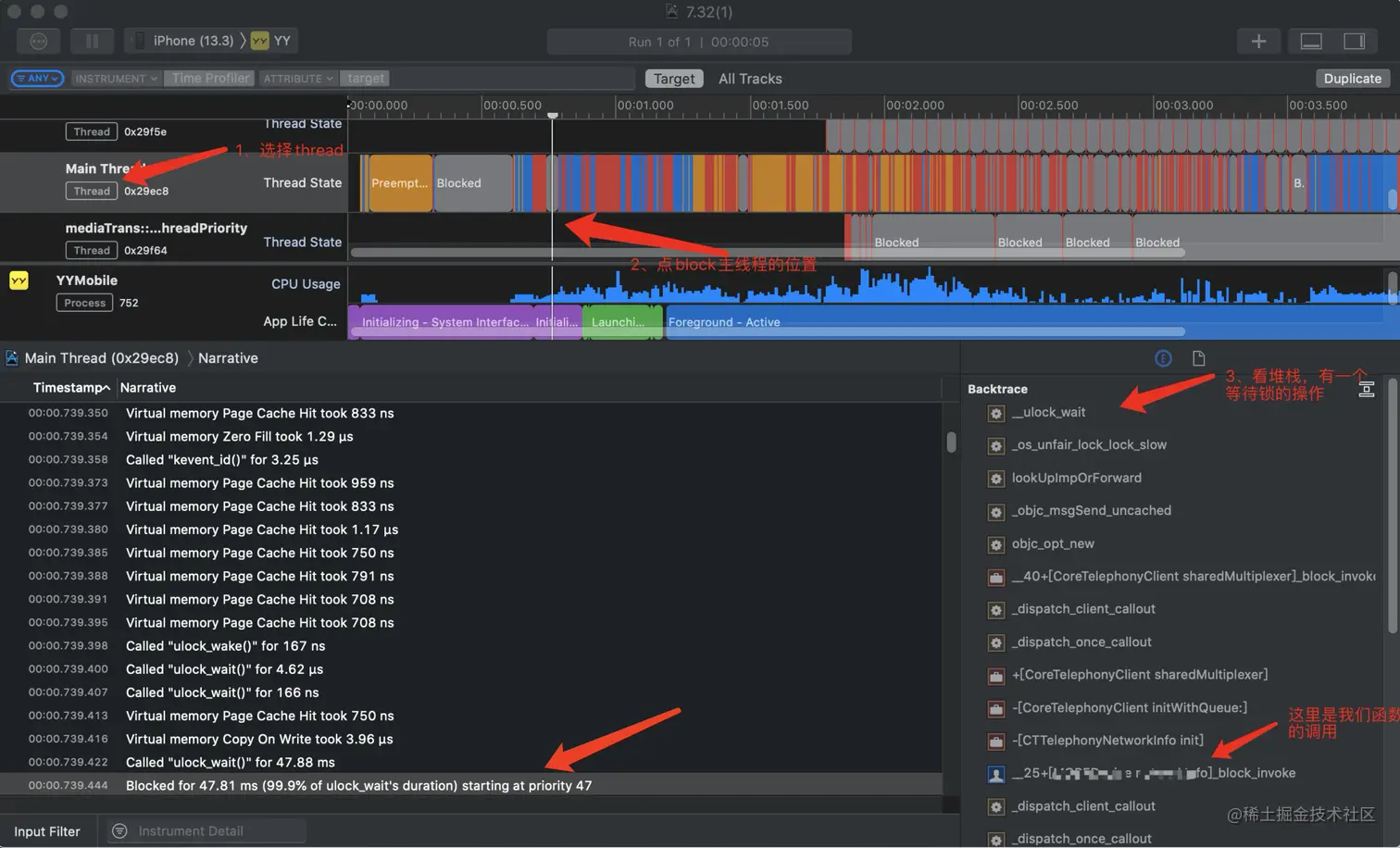
Task: Click the record button in toolbar
Action: click(x=39, y=41)
